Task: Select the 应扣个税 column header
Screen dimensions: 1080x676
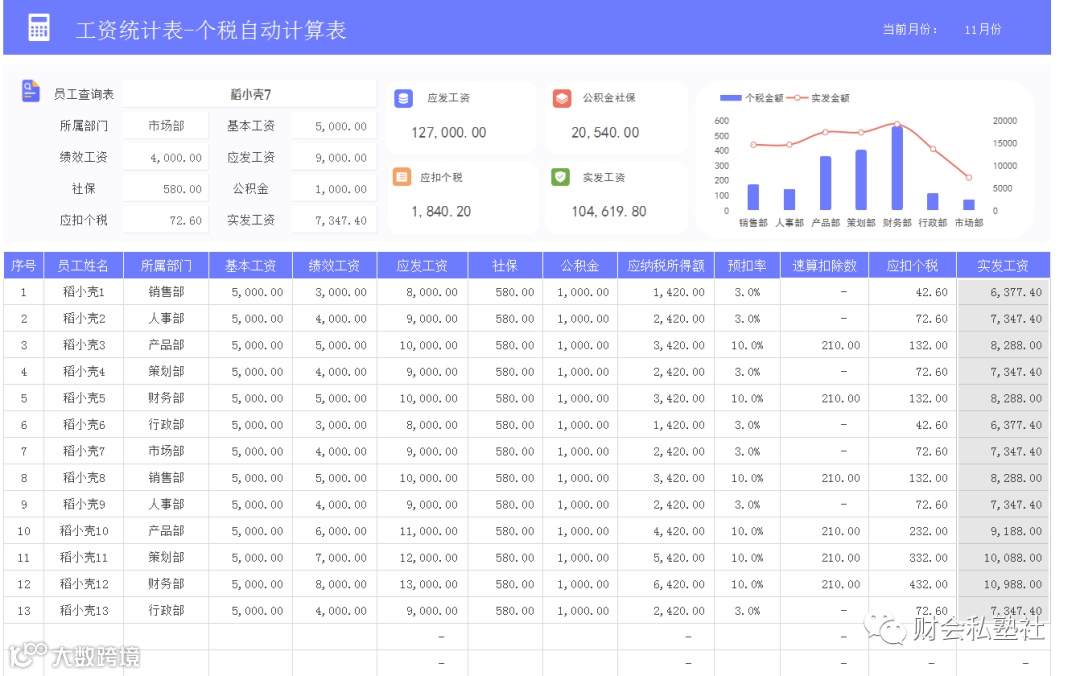Action: pos(913,265)
